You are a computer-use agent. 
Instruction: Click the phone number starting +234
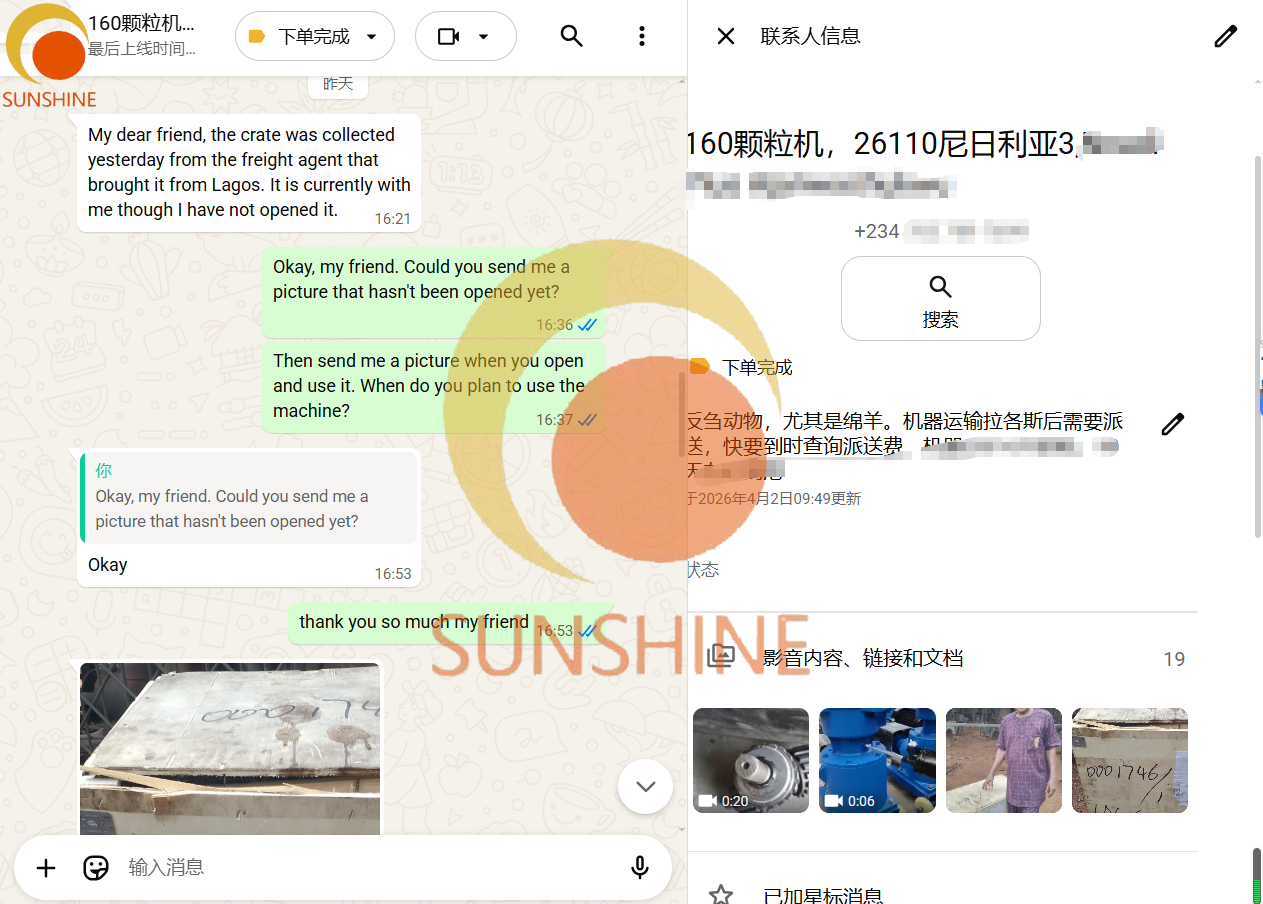point(940,231)
